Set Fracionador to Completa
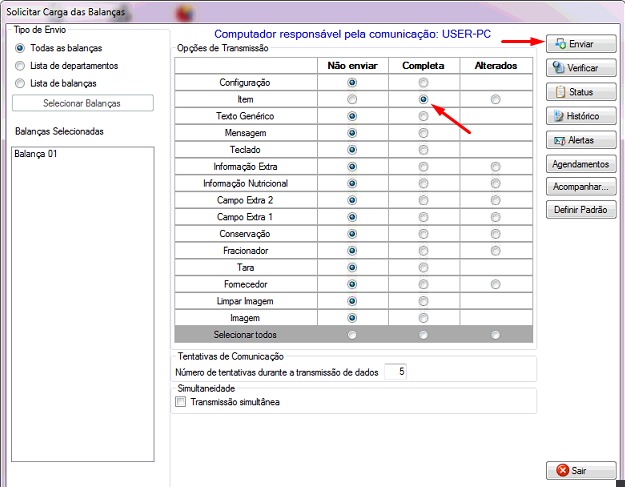Image resolution: width=625 pixels, height=487 pixels. (x=423, y=251)
